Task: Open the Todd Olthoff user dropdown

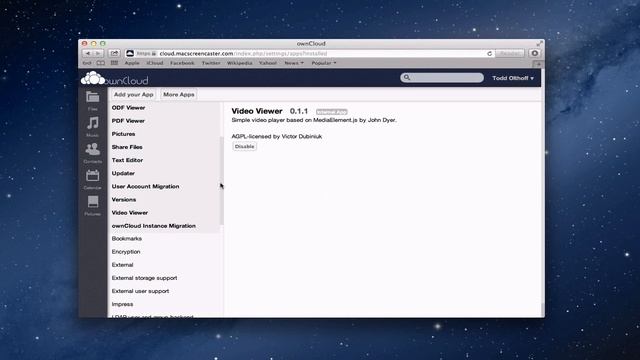Action: tap(513, 78)
